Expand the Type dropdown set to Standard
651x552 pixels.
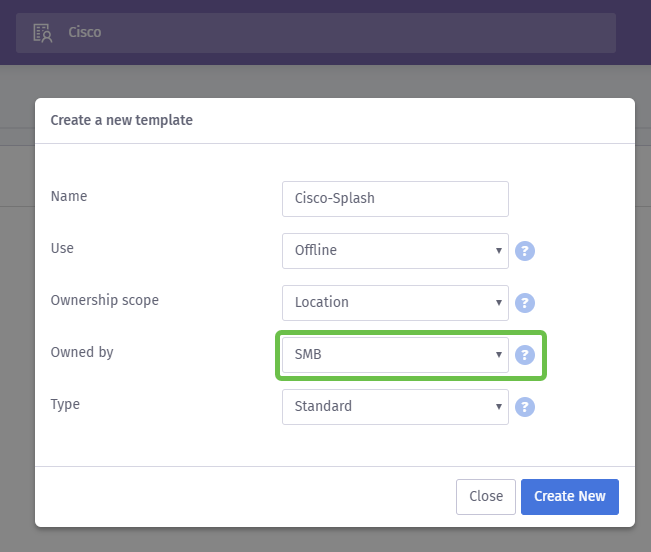(x=395, y=407)
